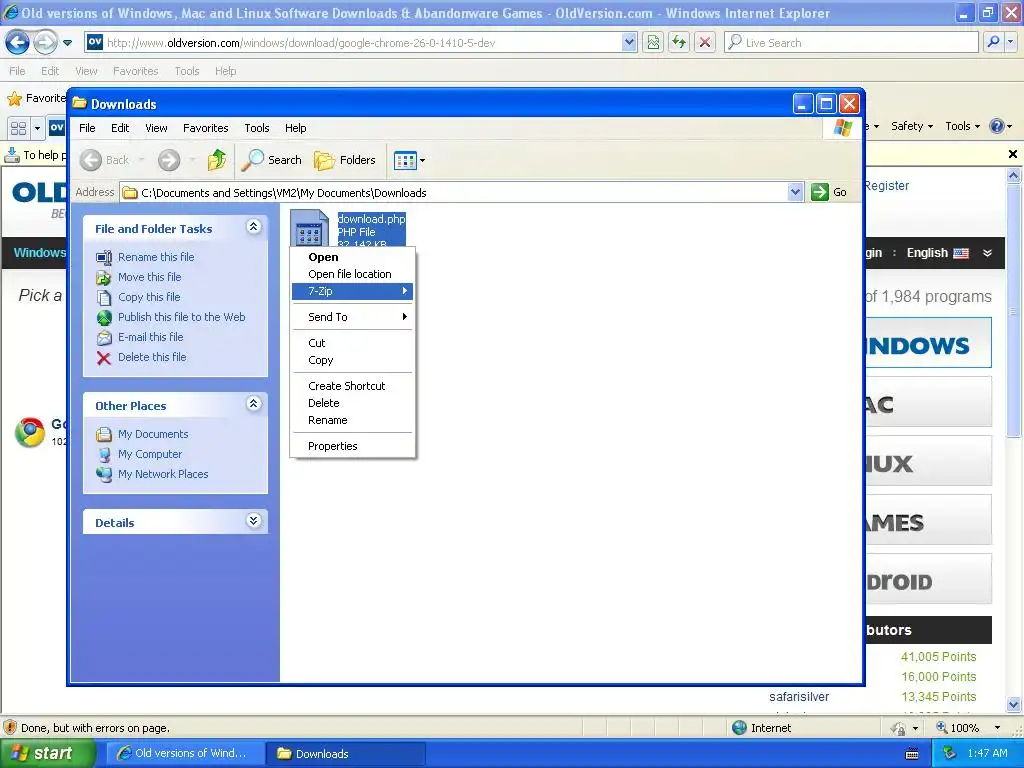Click Internet Explorer Refresh icon
Viewport: 1024px width, 768px height.
pos(679,42)
